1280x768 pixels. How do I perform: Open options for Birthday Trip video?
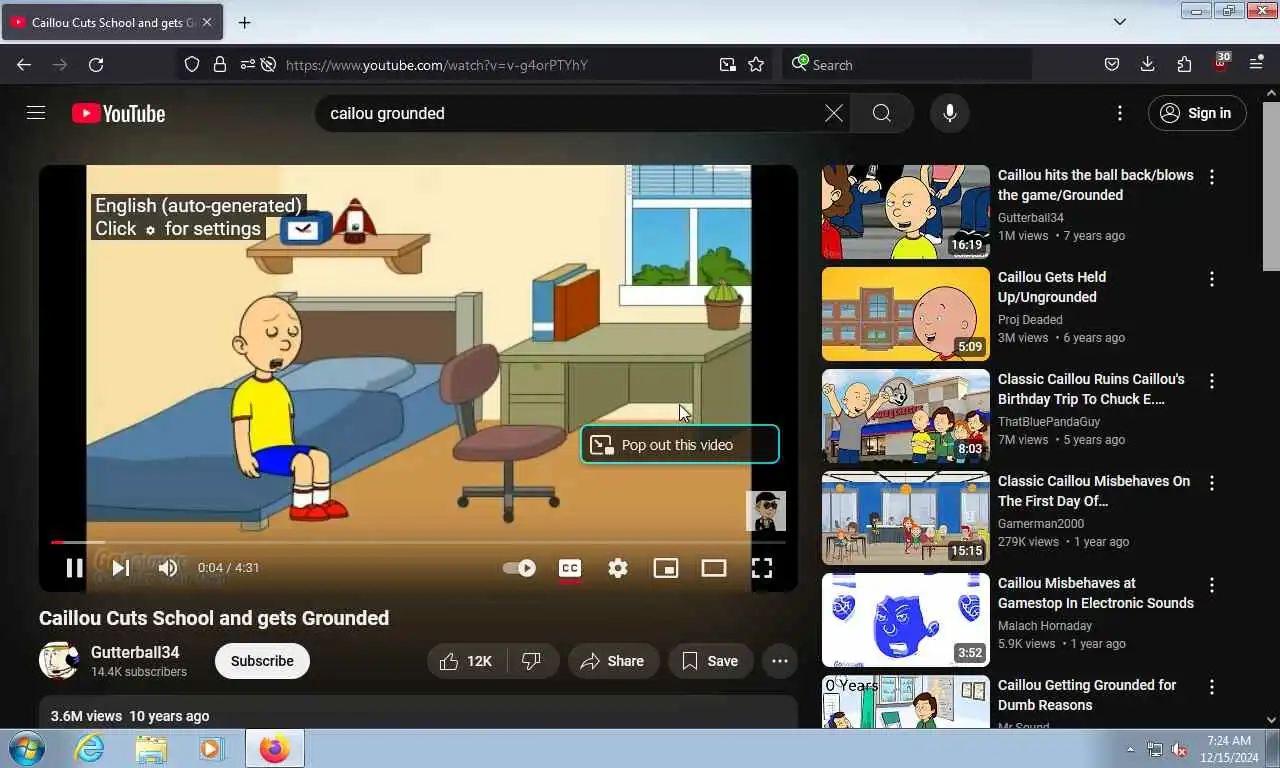1212,381
